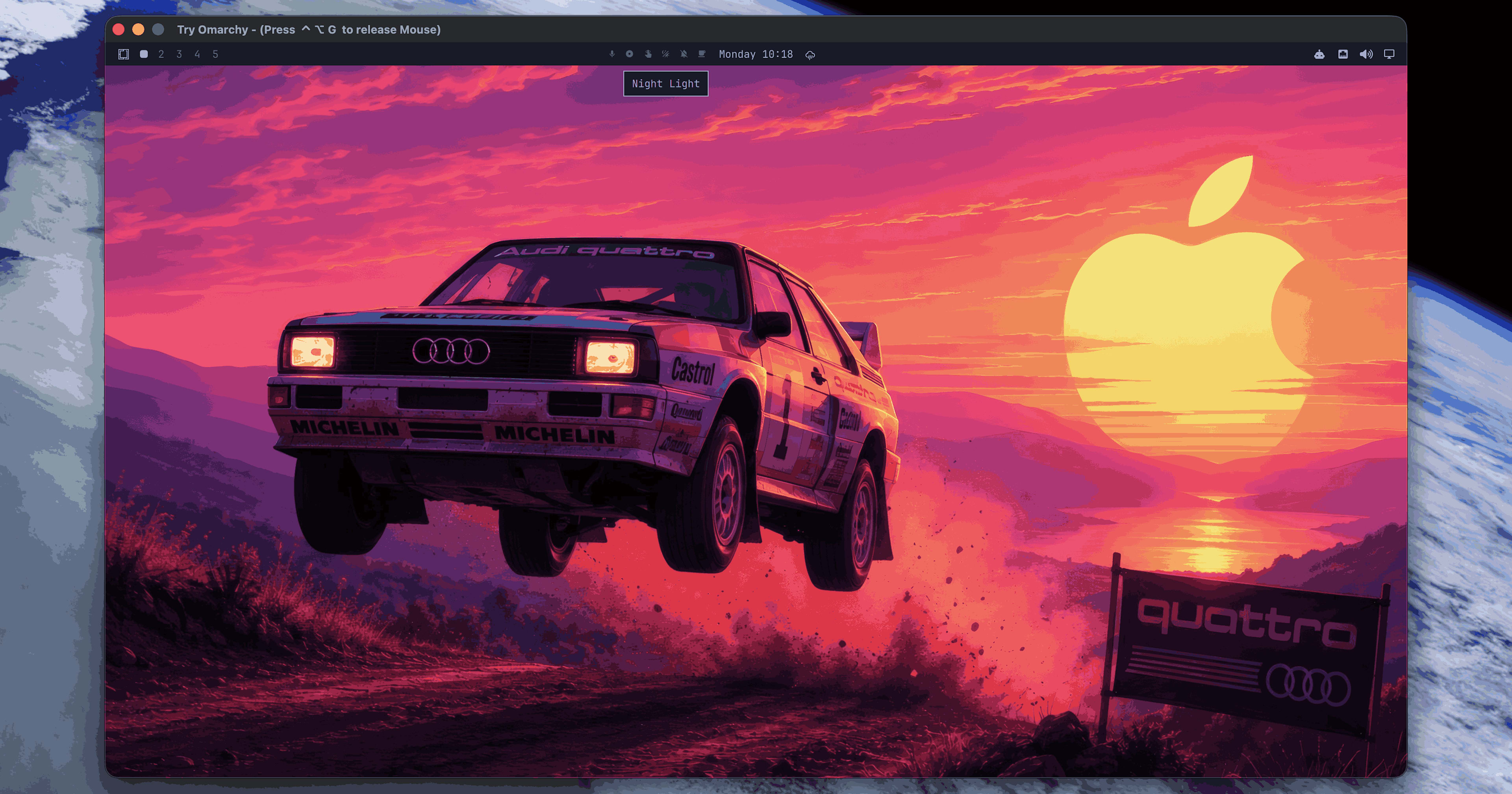Click the screen recording indicator icon
The image size is (1512, 794).
click(629, 54)
